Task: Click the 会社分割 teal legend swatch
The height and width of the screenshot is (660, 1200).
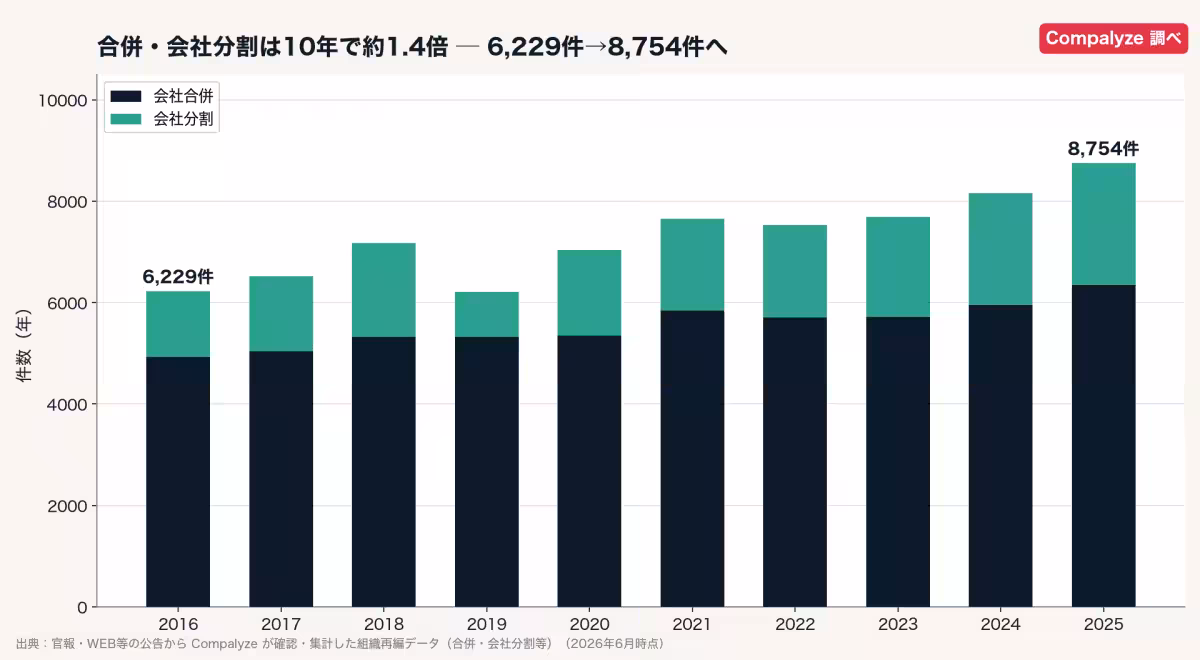Action: pyautogui.click(x=127, y=119)
